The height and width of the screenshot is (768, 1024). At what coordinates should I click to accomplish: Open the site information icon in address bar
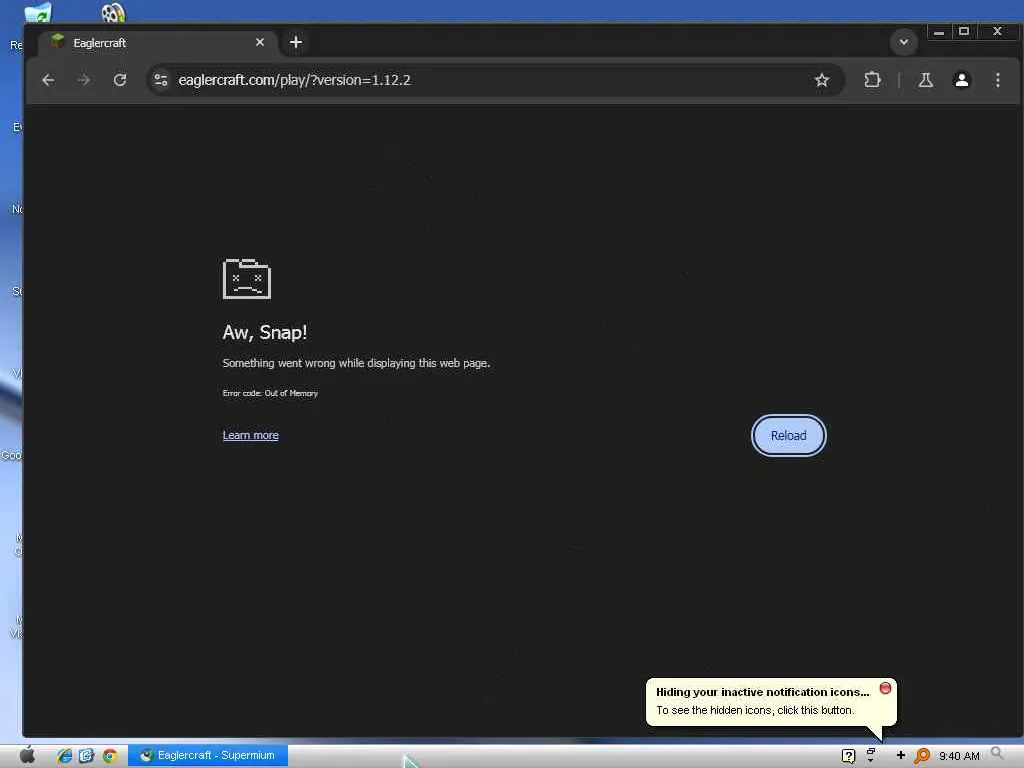pos(161,80)
